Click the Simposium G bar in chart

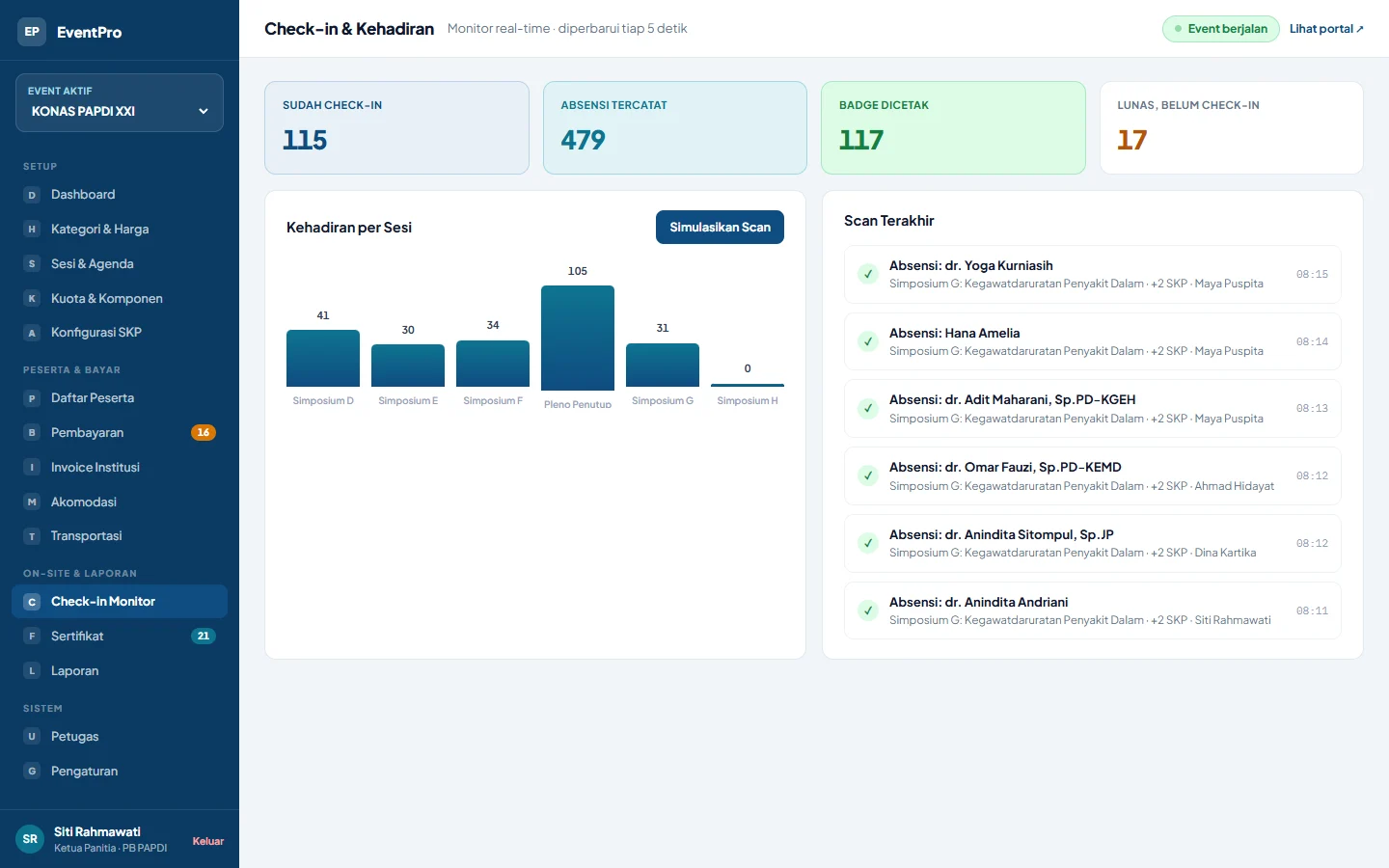click(663, 365)
